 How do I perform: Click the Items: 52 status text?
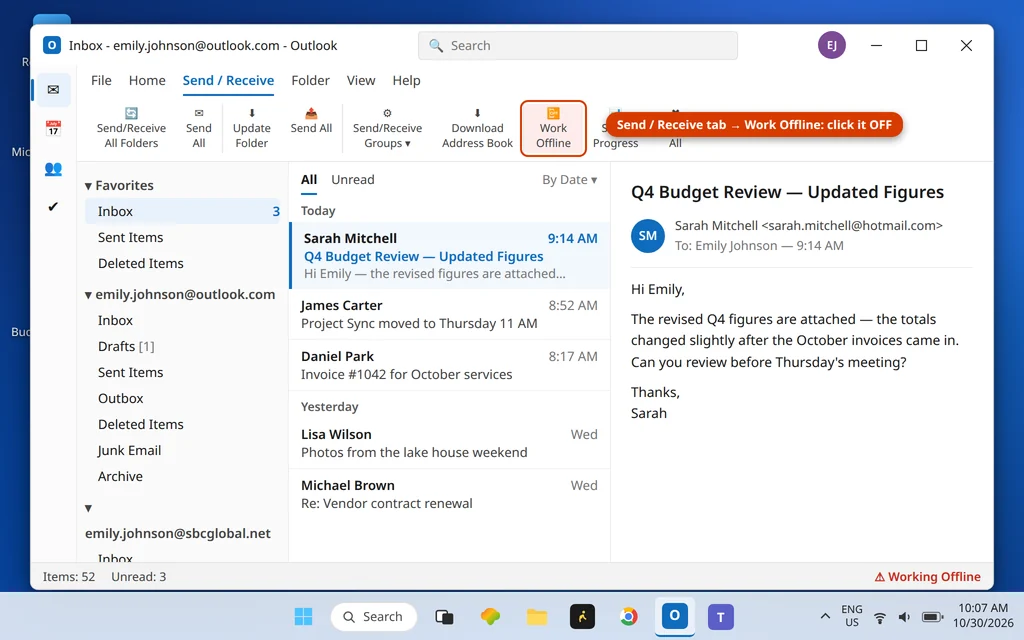click(x=69, y=577)
